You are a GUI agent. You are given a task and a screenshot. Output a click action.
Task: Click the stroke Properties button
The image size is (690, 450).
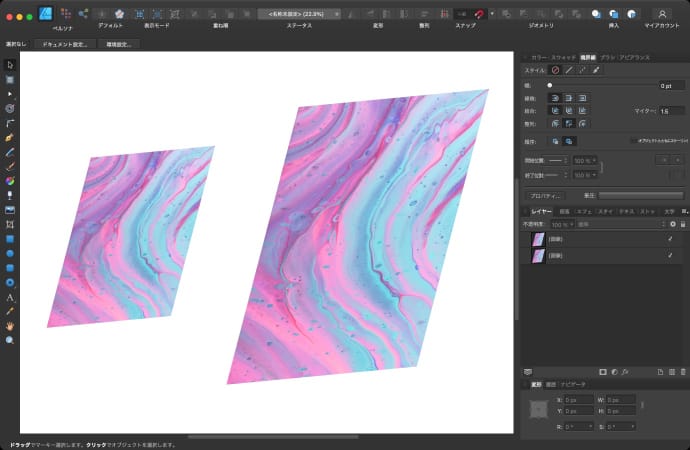(x=546, y=195)
